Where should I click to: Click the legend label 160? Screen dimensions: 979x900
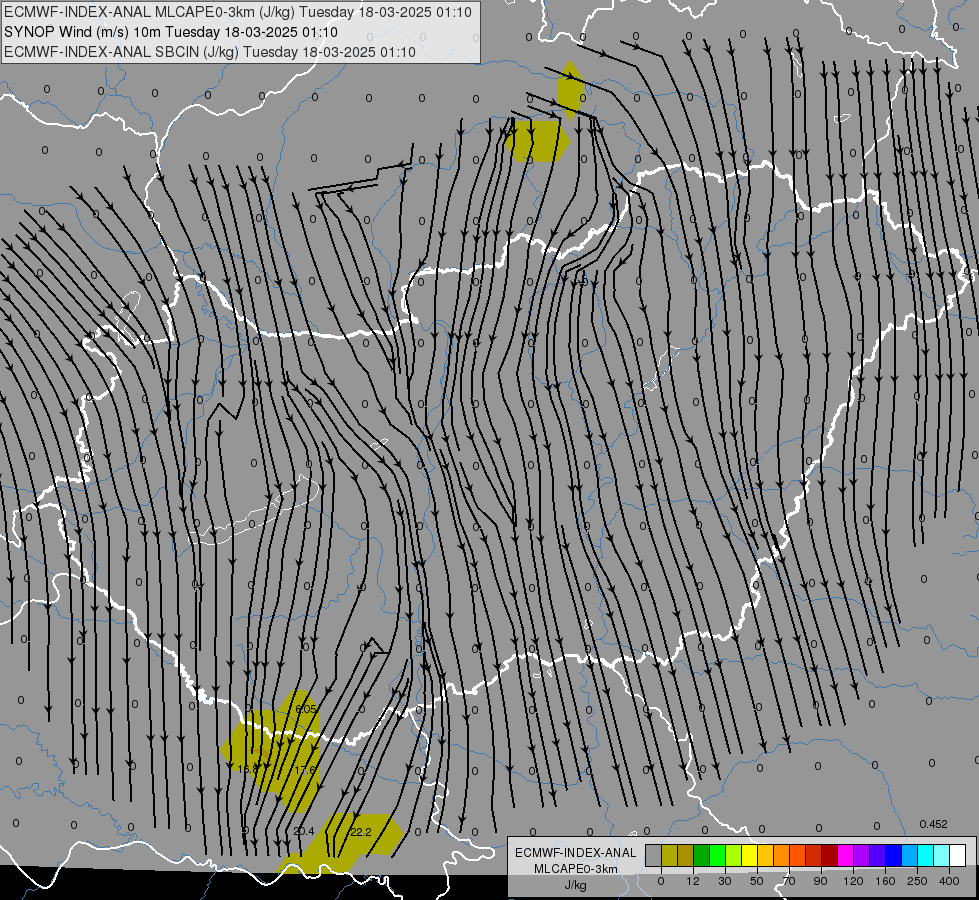(x=885, y=881)
